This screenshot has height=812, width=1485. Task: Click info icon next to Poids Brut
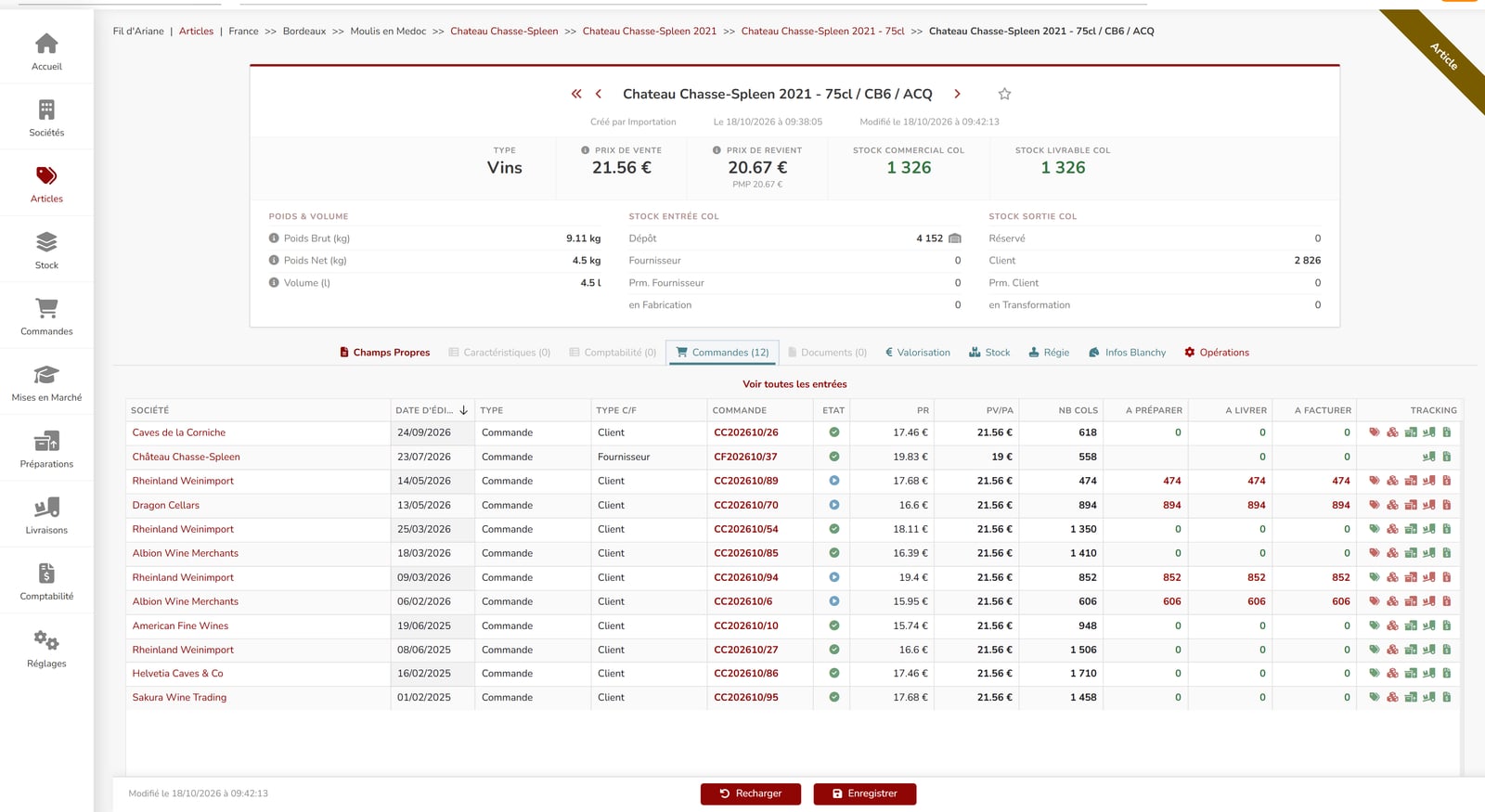pos(274,238)
